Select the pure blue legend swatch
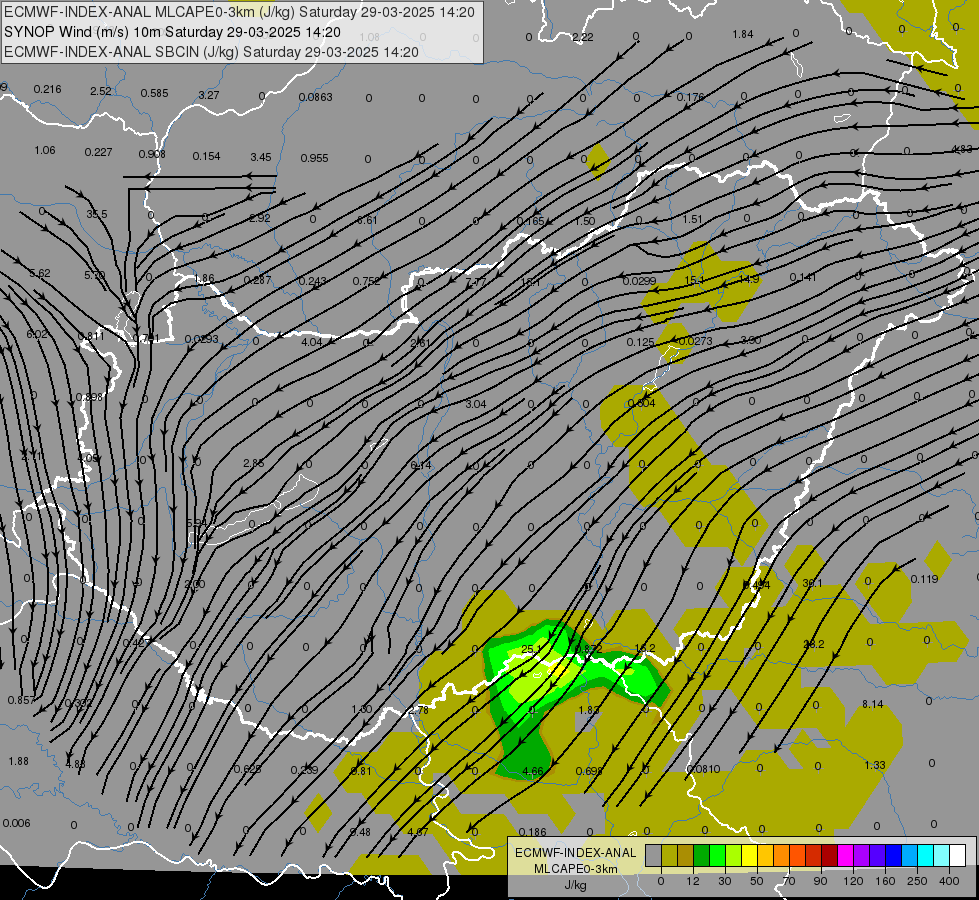 pos(893,855)
